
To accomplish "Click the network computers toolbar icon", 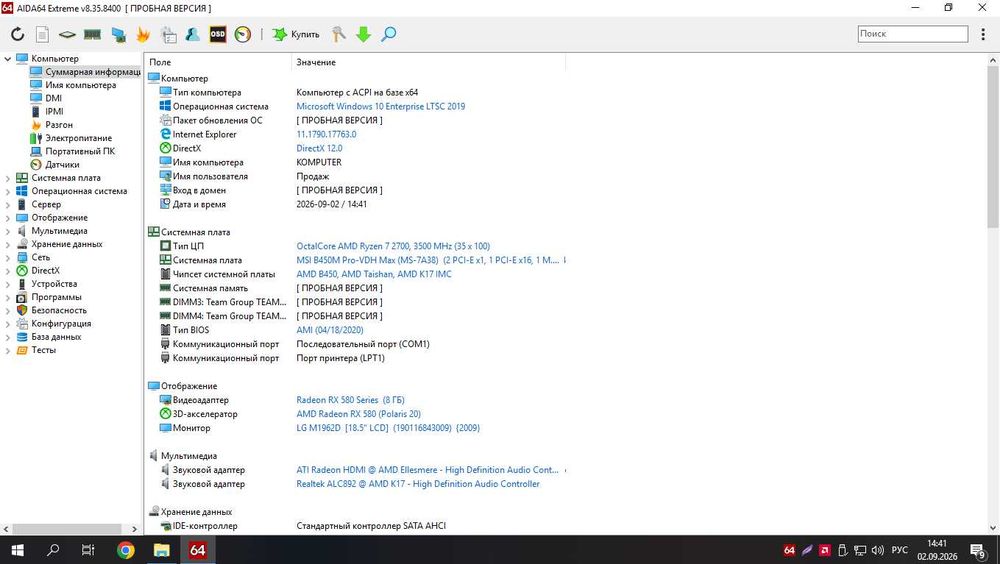I will coord(118,34).
